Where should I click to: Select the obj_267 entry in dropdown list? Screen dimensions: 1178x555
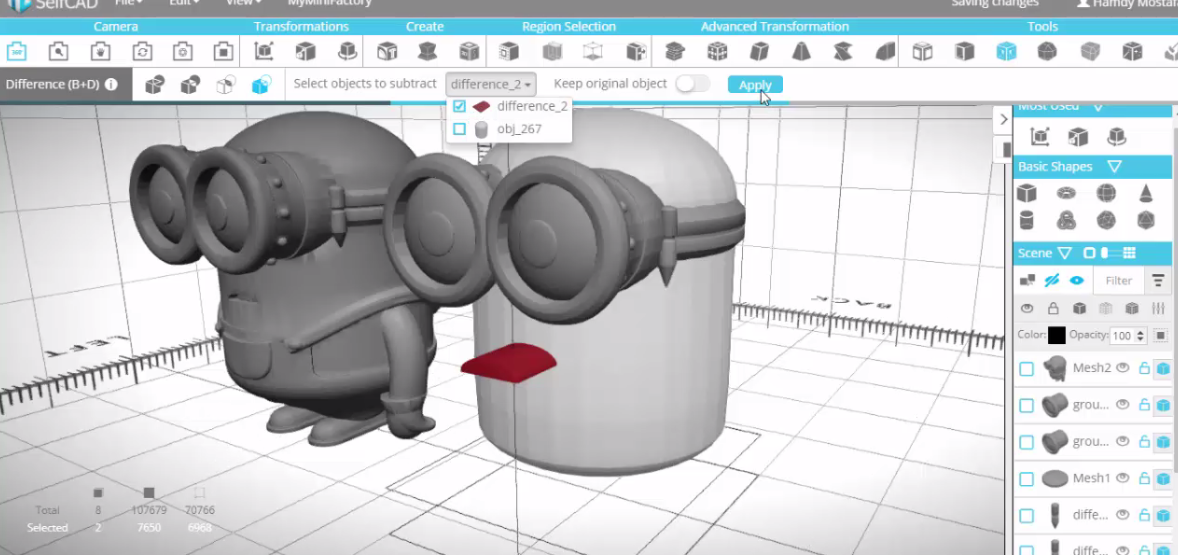pos(519,129)
